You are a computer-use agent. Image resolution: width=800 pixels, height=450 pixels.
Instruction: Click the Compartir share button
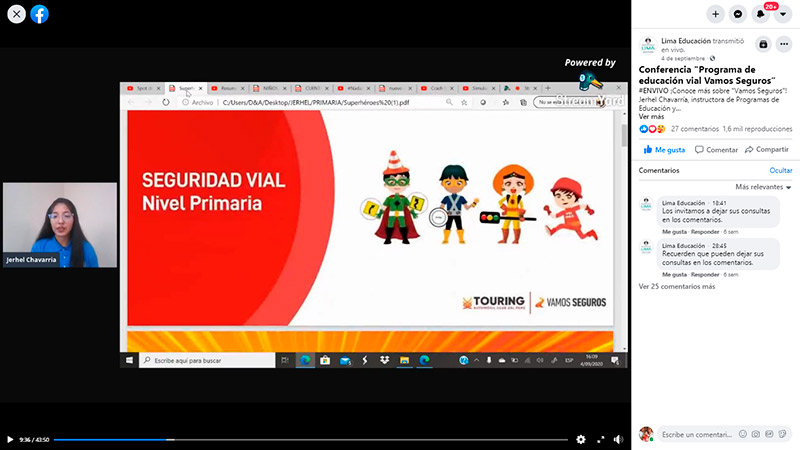(x=767, y=150)
